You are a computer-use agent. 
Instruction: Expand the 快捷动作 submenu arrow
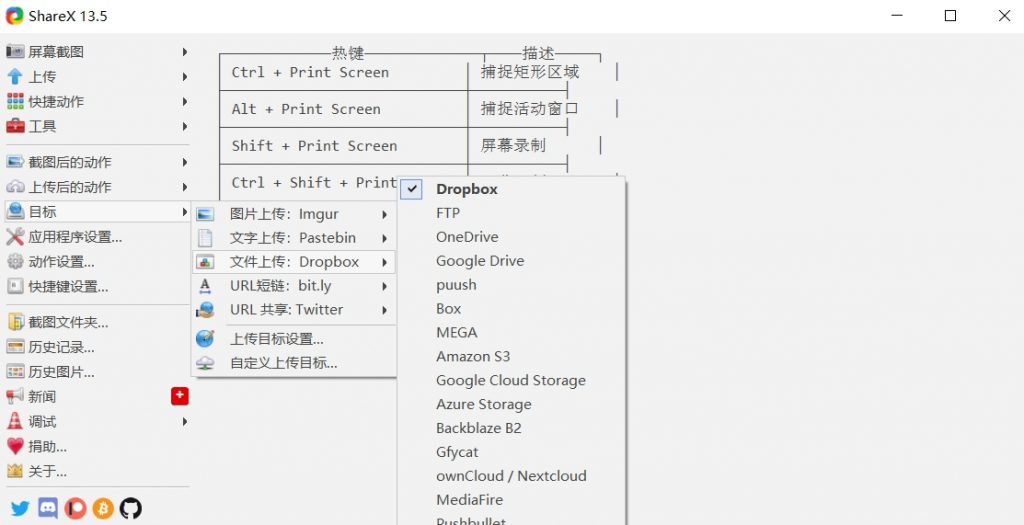tap(185, 101)
